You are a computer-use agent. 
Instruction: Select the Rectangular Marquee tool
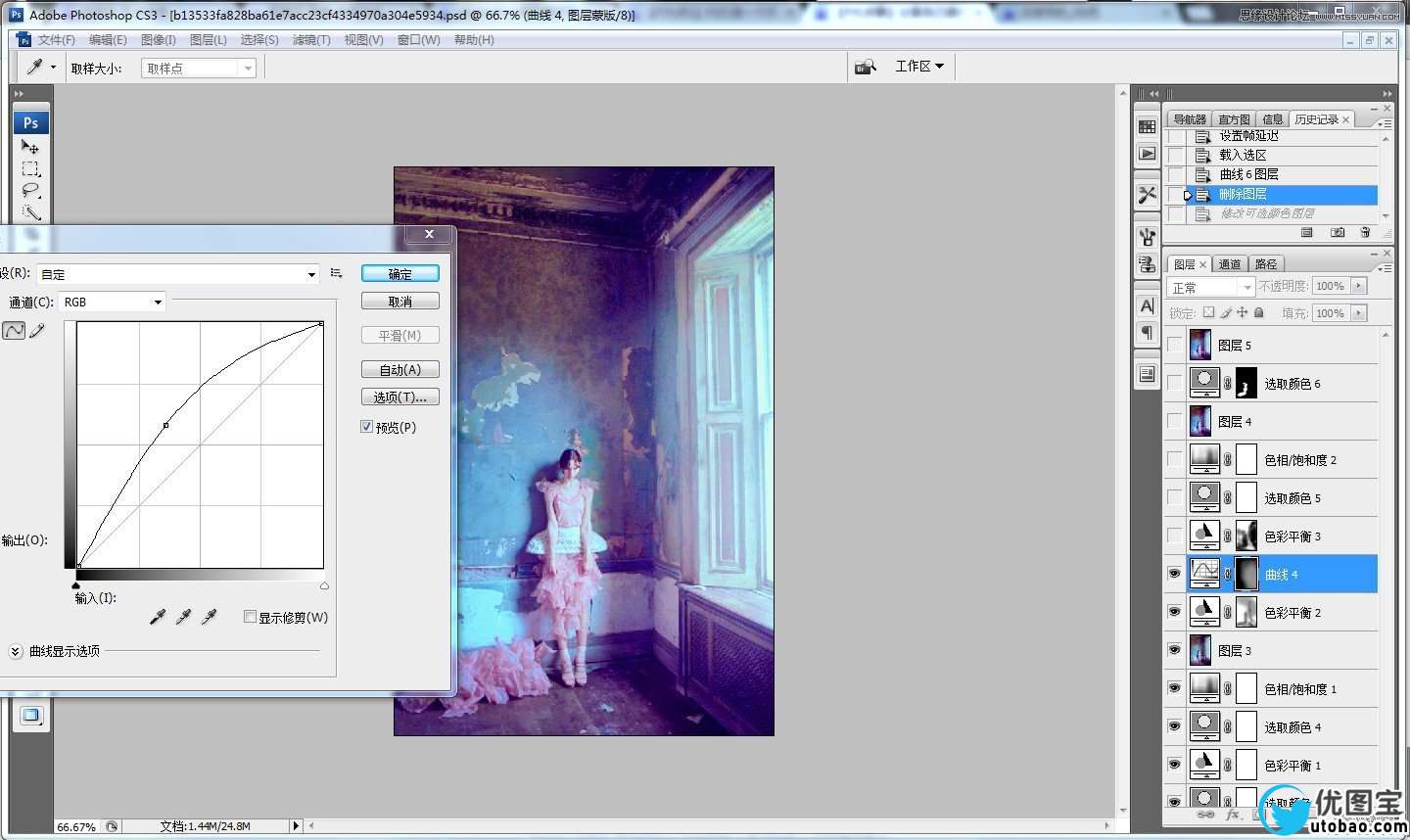point(30,168)
